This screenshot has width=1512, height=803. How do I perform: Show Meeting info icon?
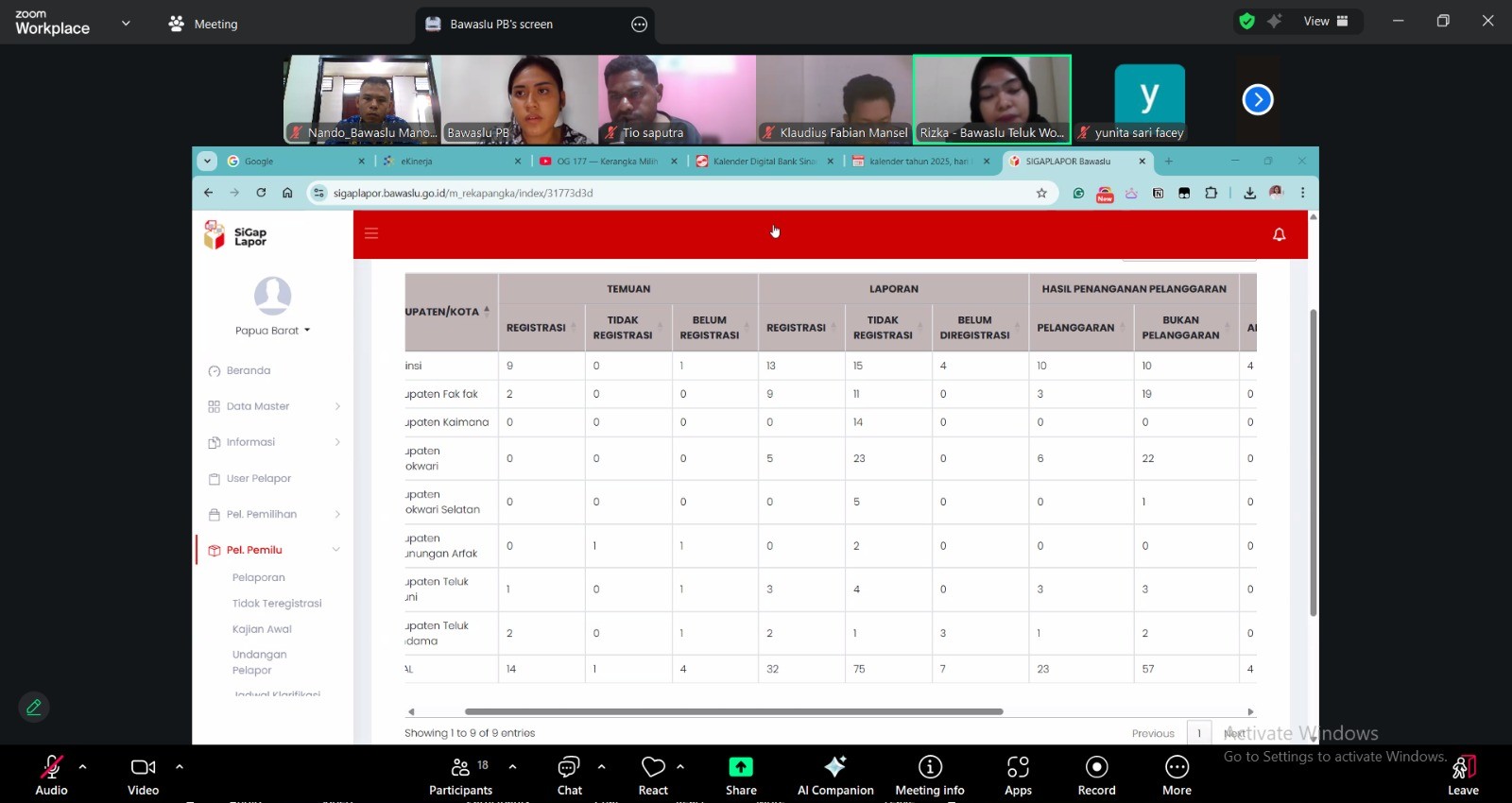coord(930,768)
